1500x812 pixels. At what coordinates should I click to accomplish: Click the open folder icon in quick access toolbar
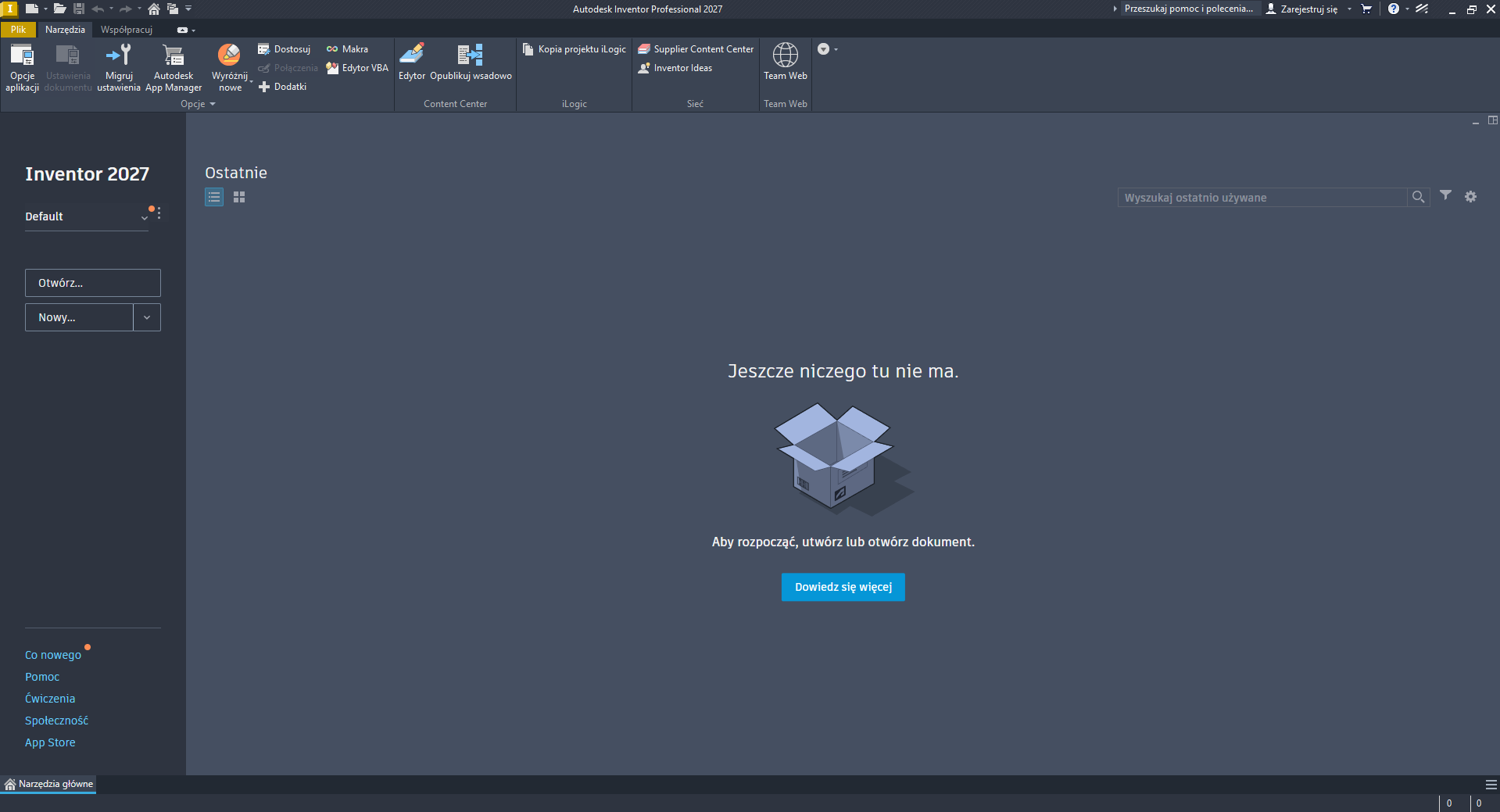pos(59,9)
